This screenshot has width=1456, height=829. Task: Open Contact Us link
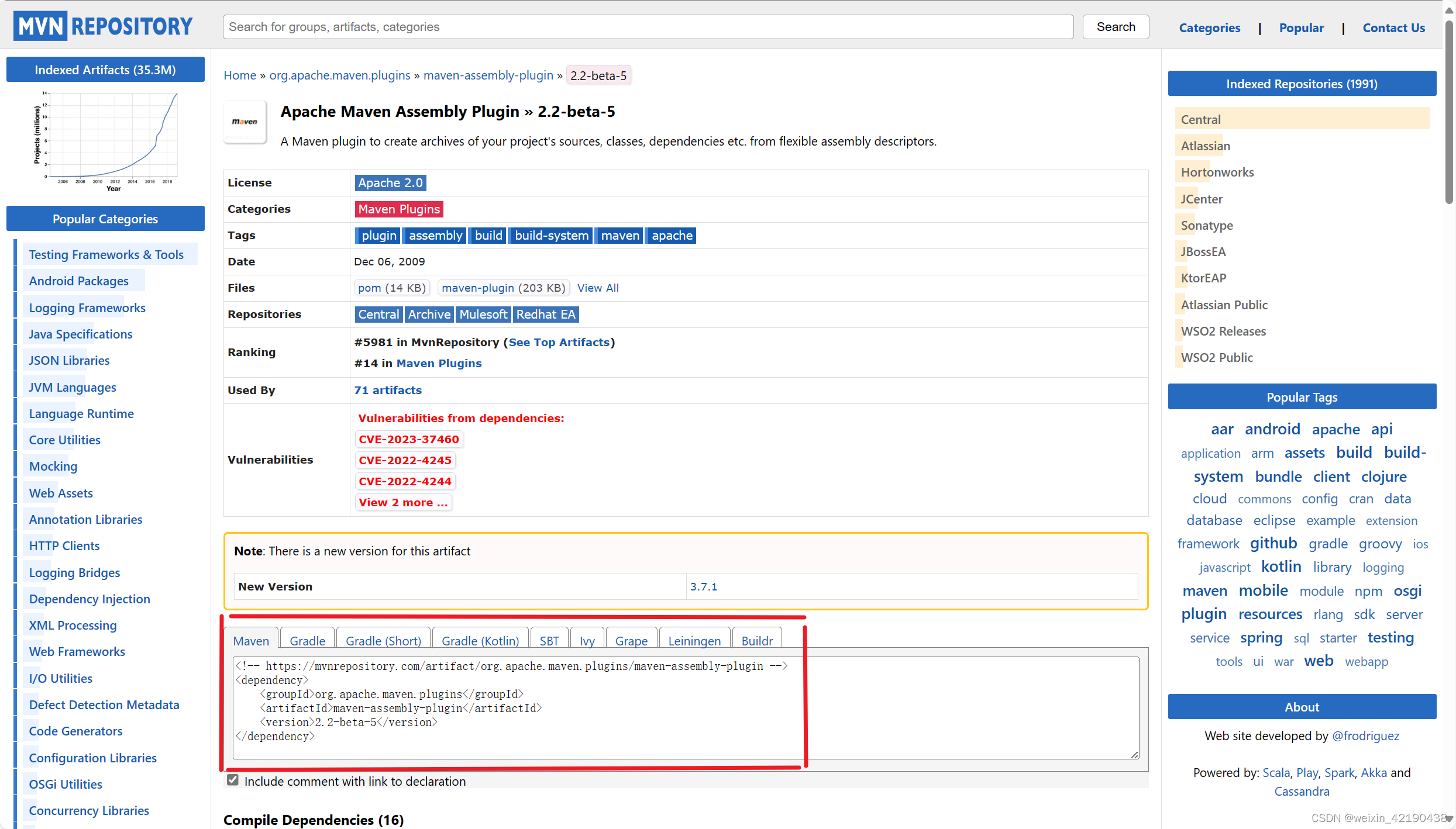pos(1393,27)
